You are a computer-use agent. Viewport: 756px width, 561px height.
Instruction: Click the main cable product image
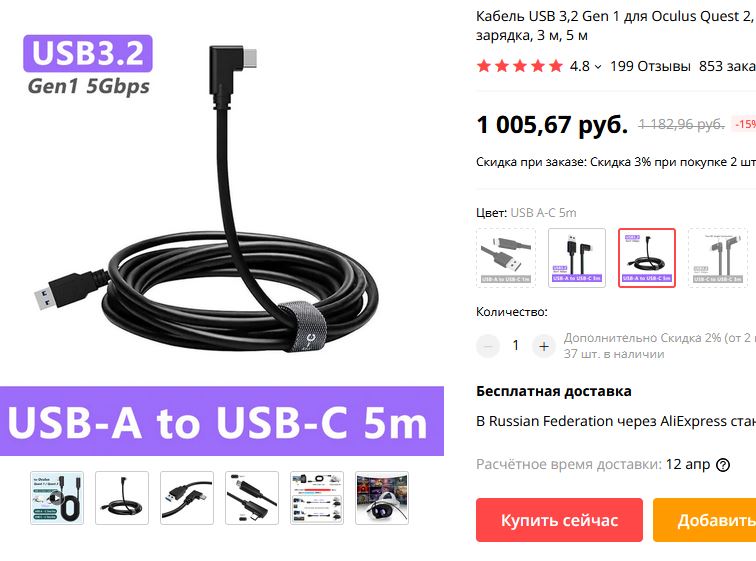pos(222,228)
